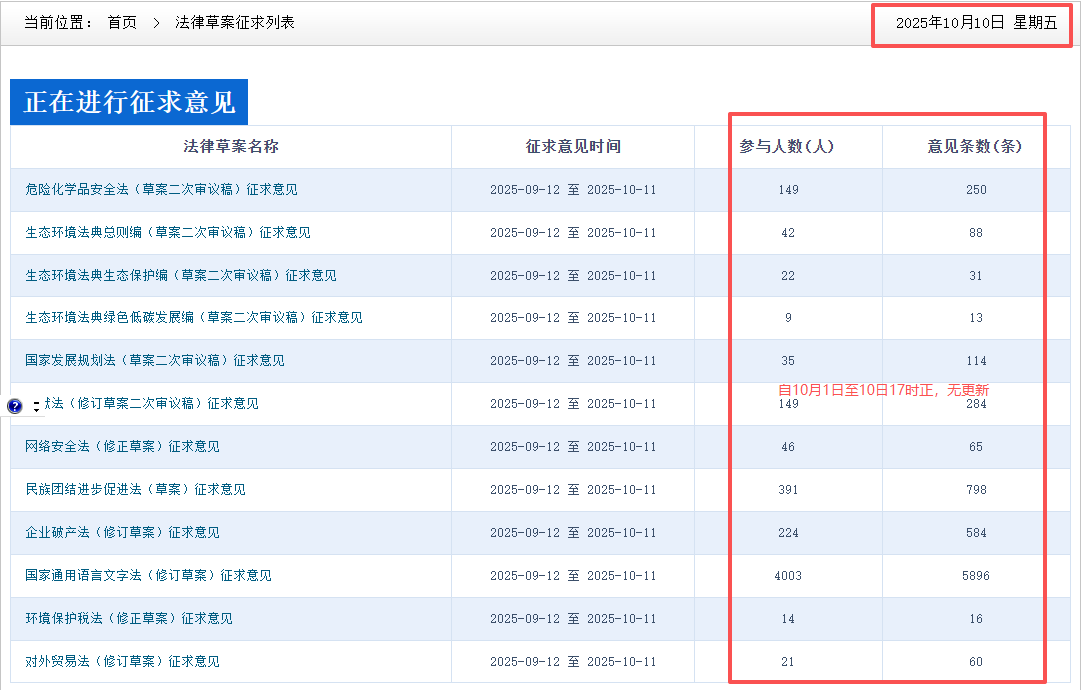Open 法律草案征求列表 breadcrumb link
The height and width of the screenshot is (690, 1083).
[235, 23]
